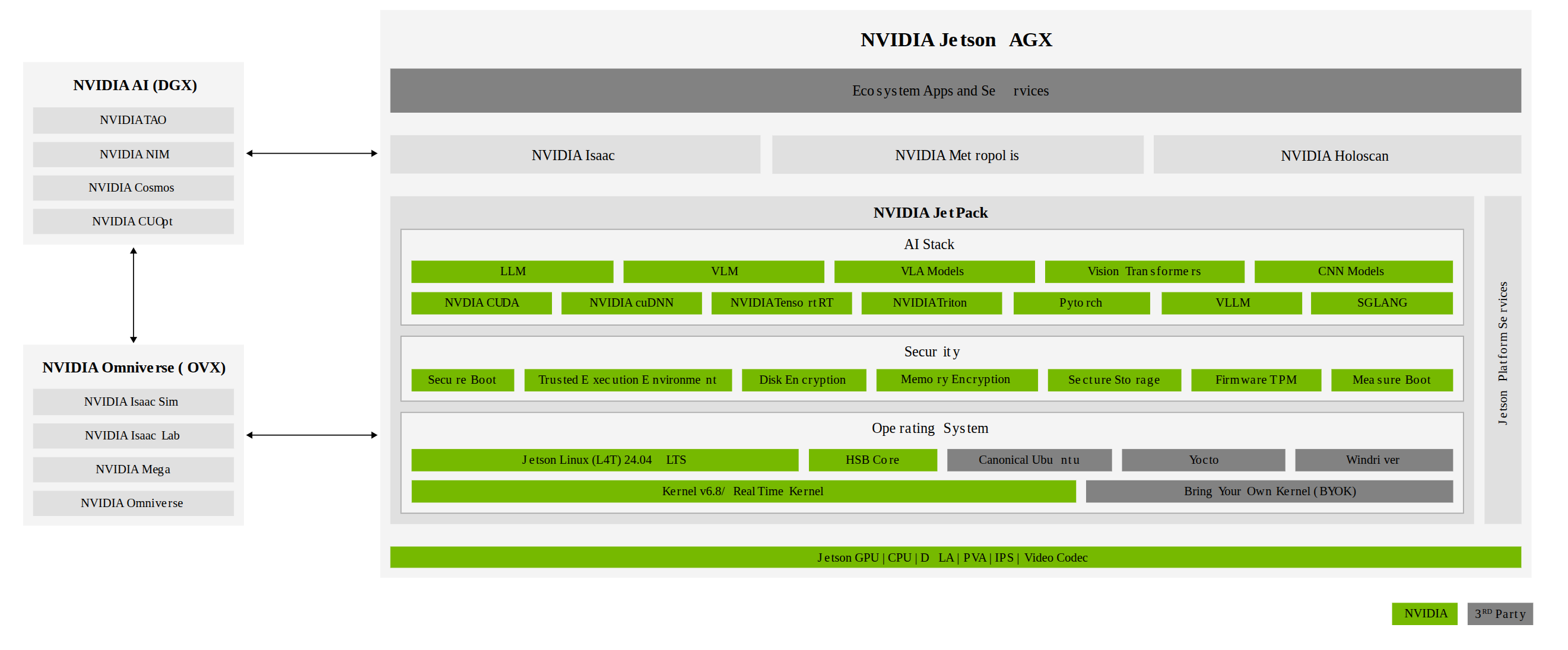Click the Vision Transformers box
Image resolution: width=1568 pixels, height=650 pixels.
coord(1144,272)
